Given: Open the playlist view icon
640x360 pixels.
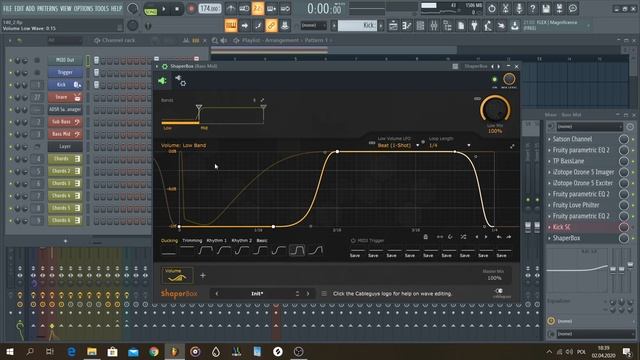Looking at the screenshot, I should pos(393,26).
